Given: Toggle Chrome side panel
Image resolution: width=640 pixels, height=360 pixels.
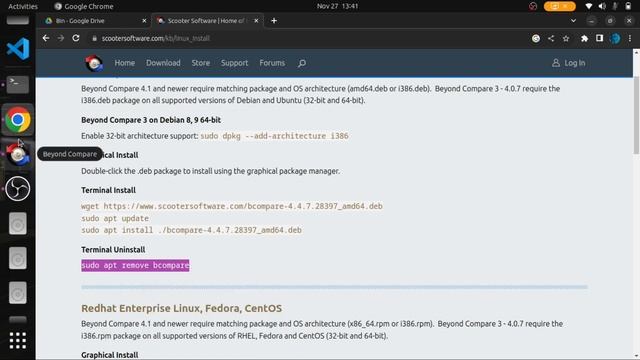Looking at the screenshot, I should 599,38.
